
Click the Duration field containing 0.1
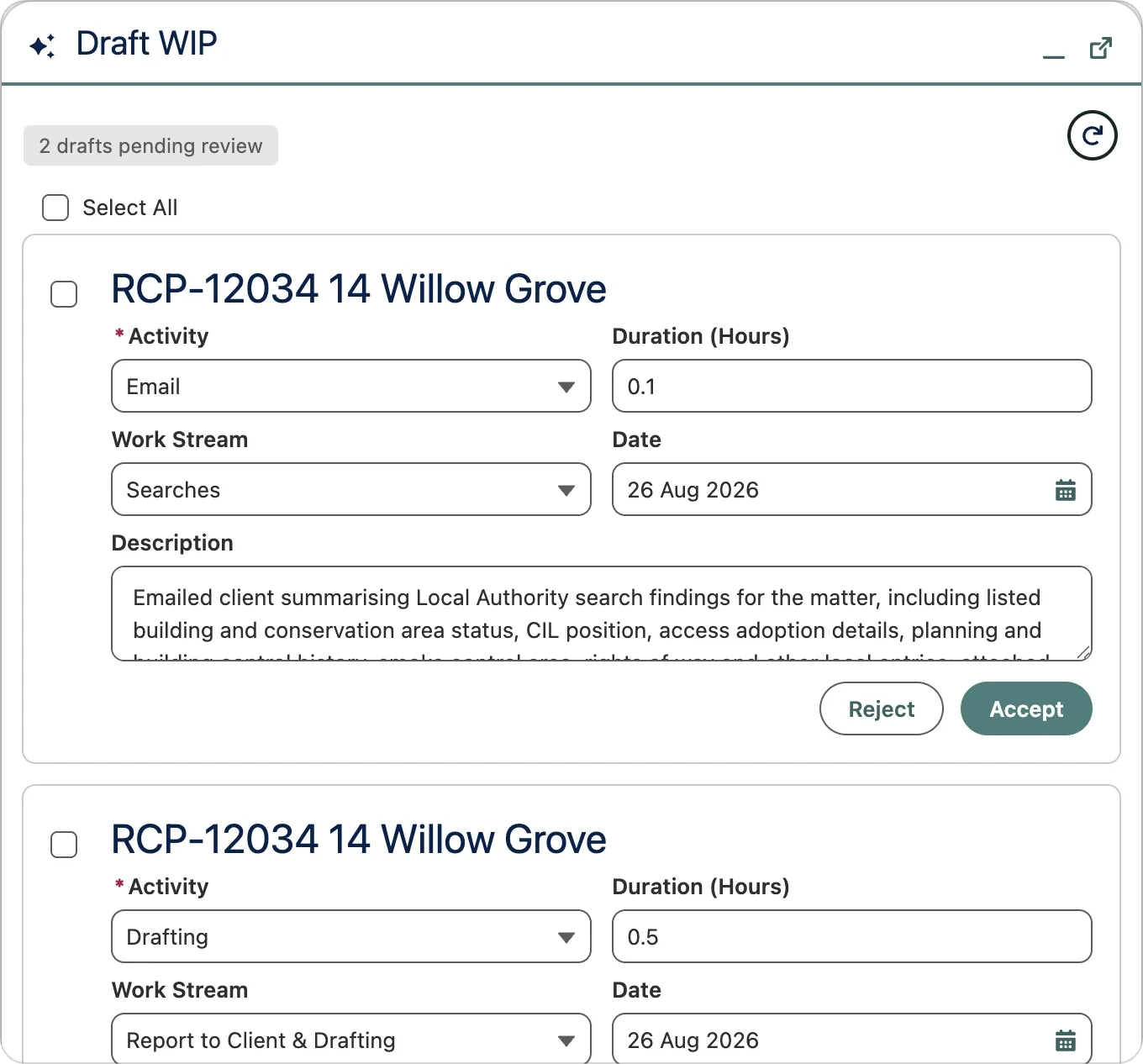[x=852, y=387]
